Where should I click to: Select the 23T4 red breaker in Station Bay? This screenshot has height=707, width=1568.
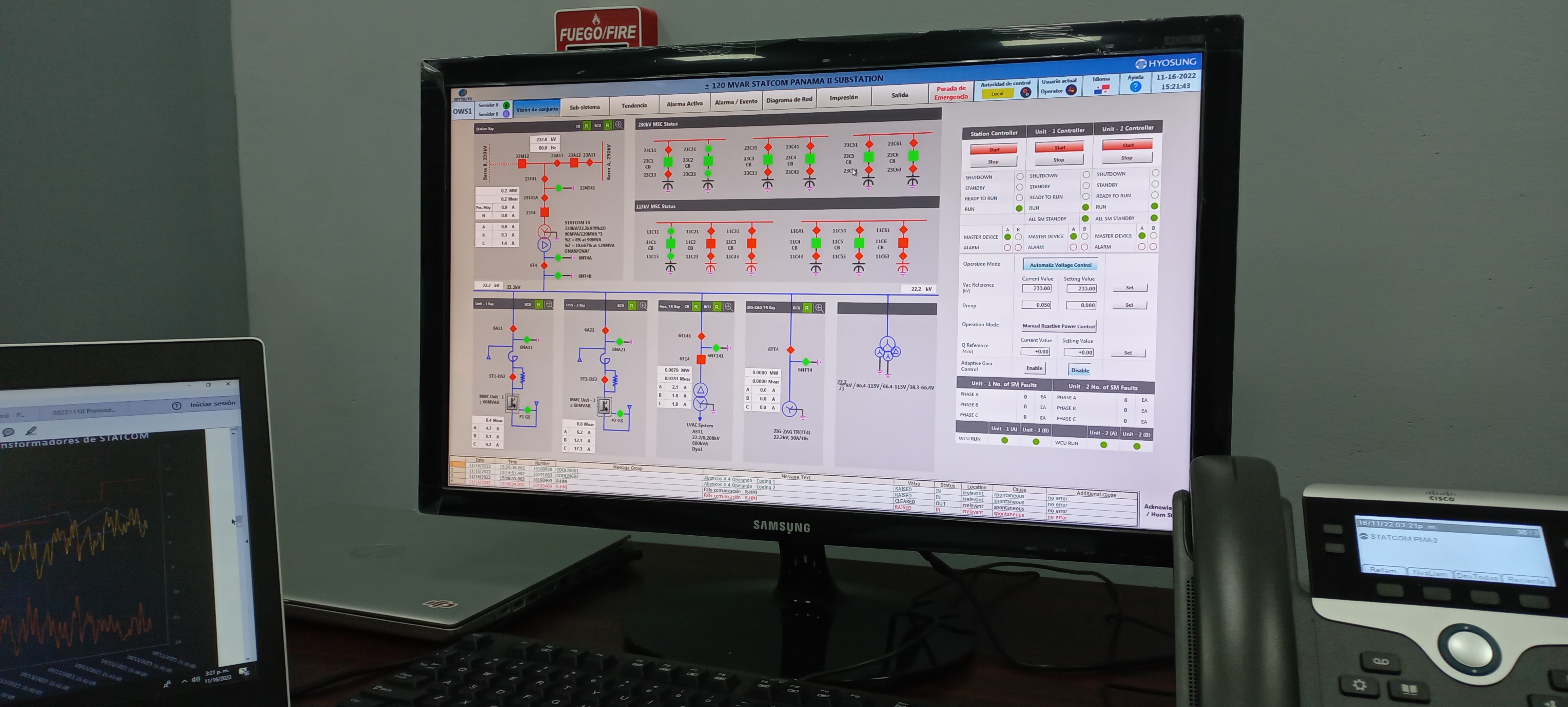pos(545,212)
